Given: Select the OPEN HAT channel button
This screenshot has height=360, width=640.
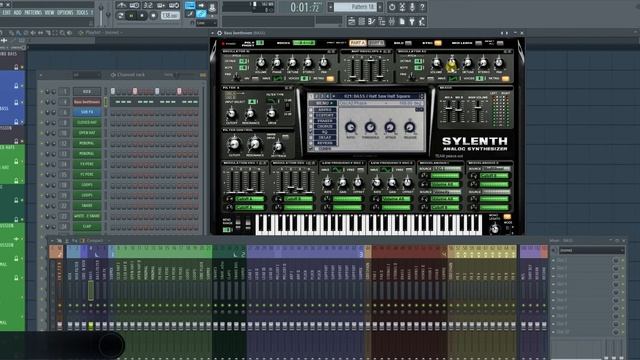Looking at the screenshot, I should (x=87, y=133).
